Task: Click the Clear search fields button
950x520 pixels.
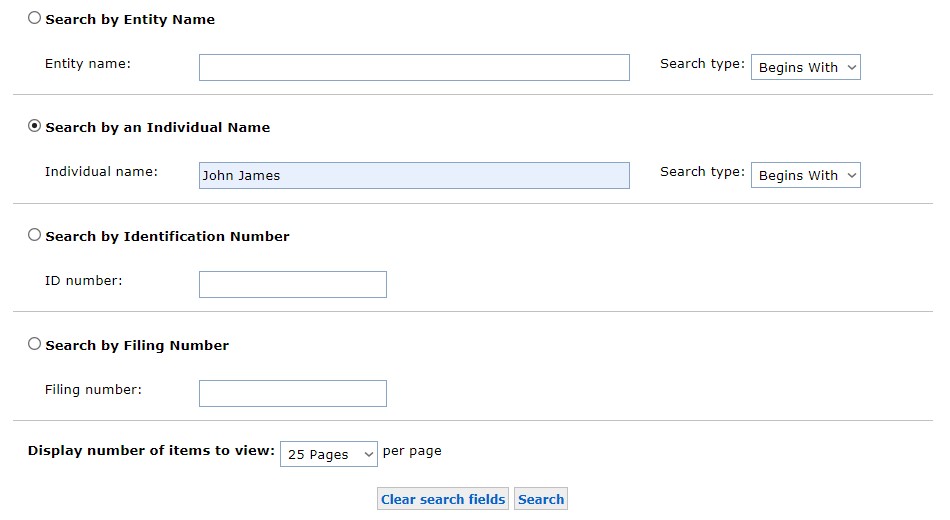Action: (x=443, y=499)
